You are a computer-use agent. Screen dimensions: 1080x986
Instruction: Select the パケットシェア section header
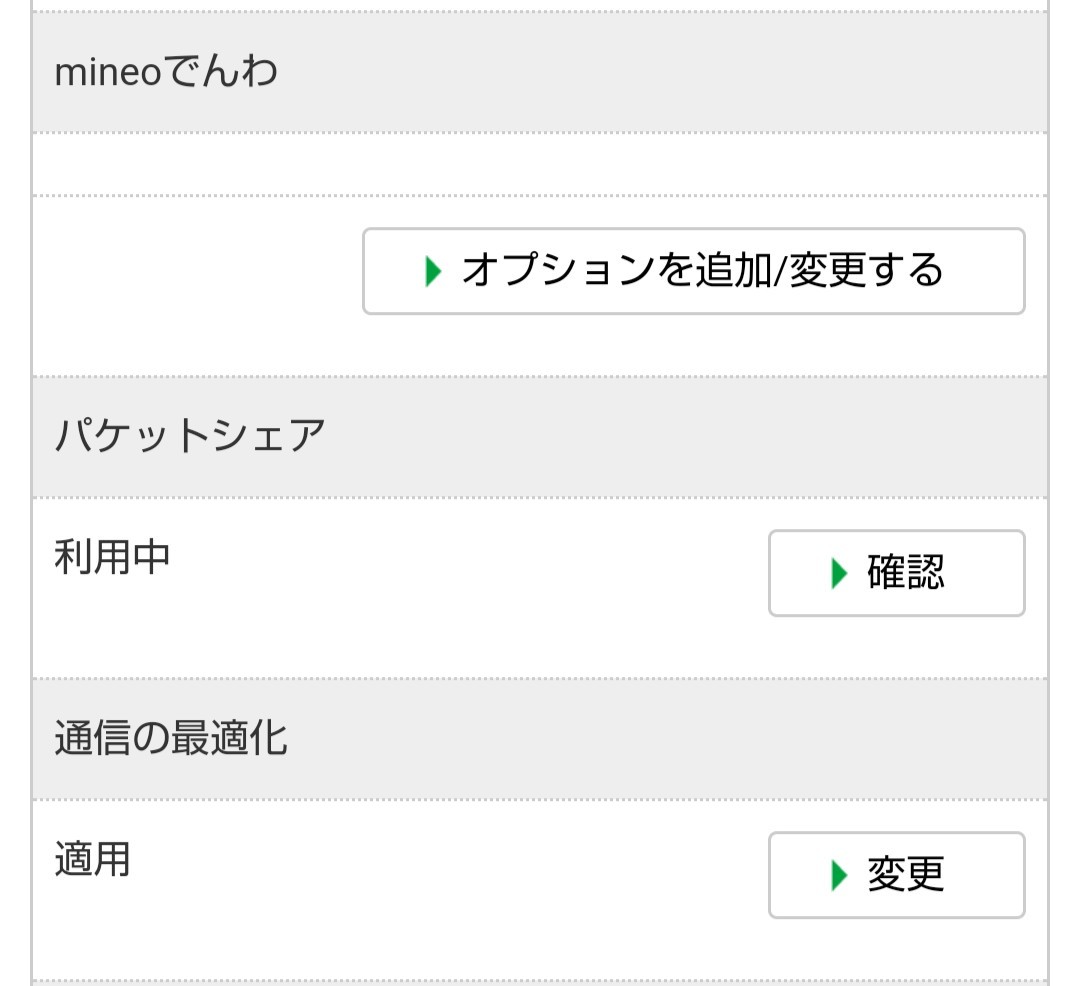click(540, 437)
